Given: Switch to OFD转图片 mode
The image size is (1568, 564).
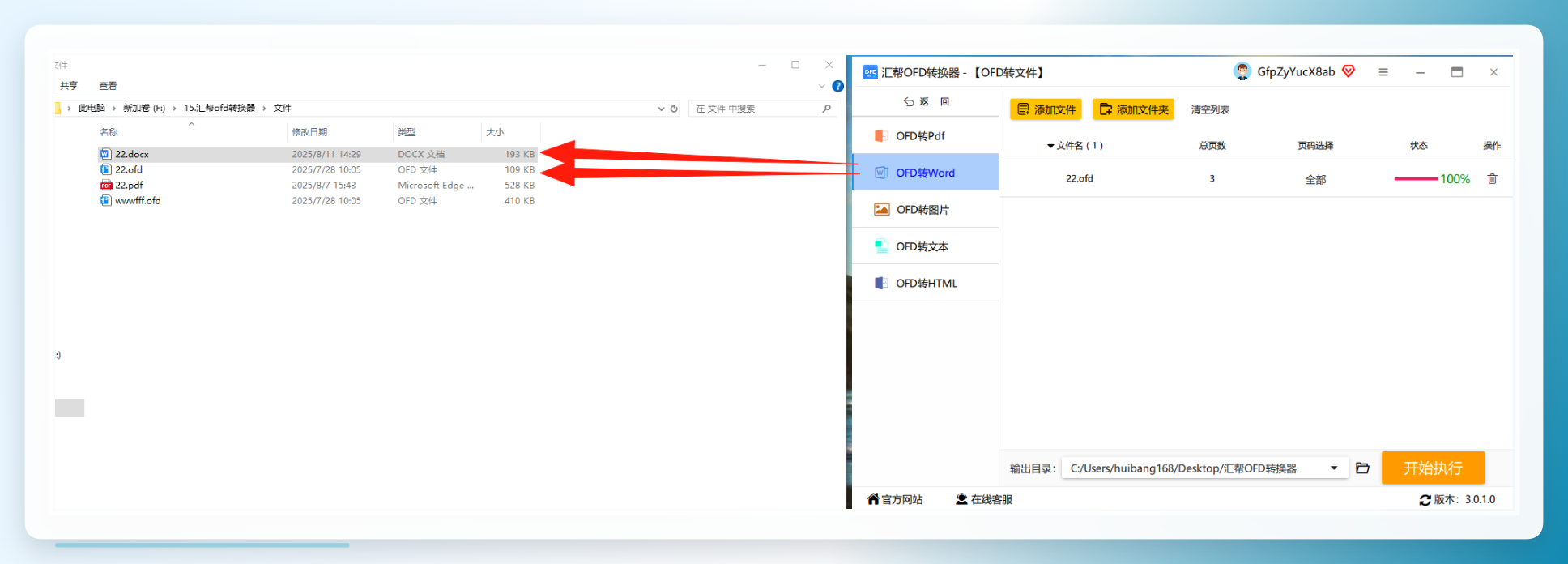Looking at the screenshot, I should (x=926, y=209).
